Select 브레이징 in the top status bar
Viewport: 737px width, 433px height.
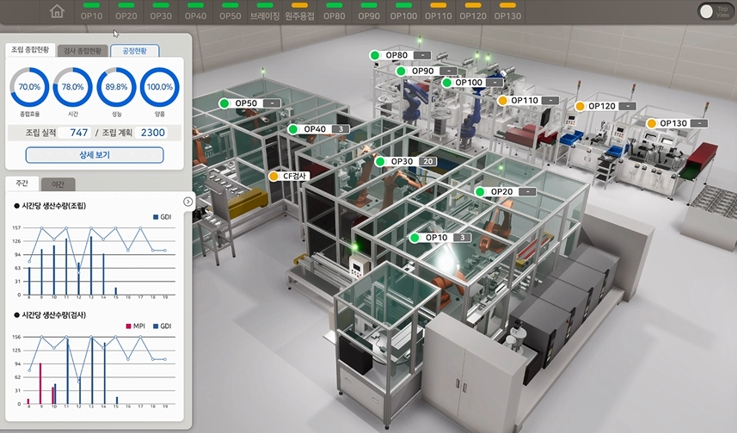pyautogui.click(x=264, y=14)
